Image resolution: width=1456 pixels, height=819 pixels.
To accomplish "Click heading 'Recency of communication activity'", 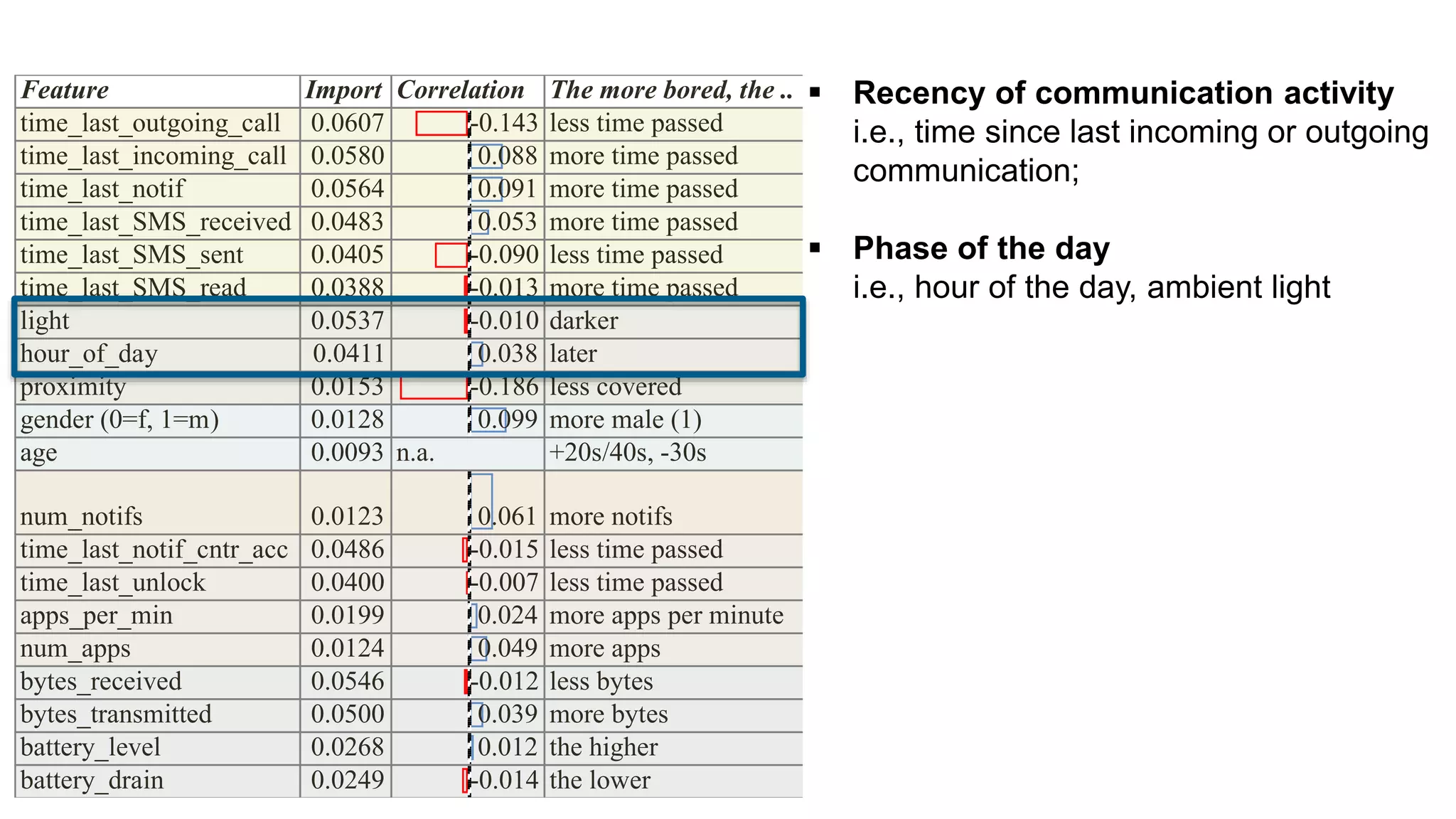I will coord(1123,94).
